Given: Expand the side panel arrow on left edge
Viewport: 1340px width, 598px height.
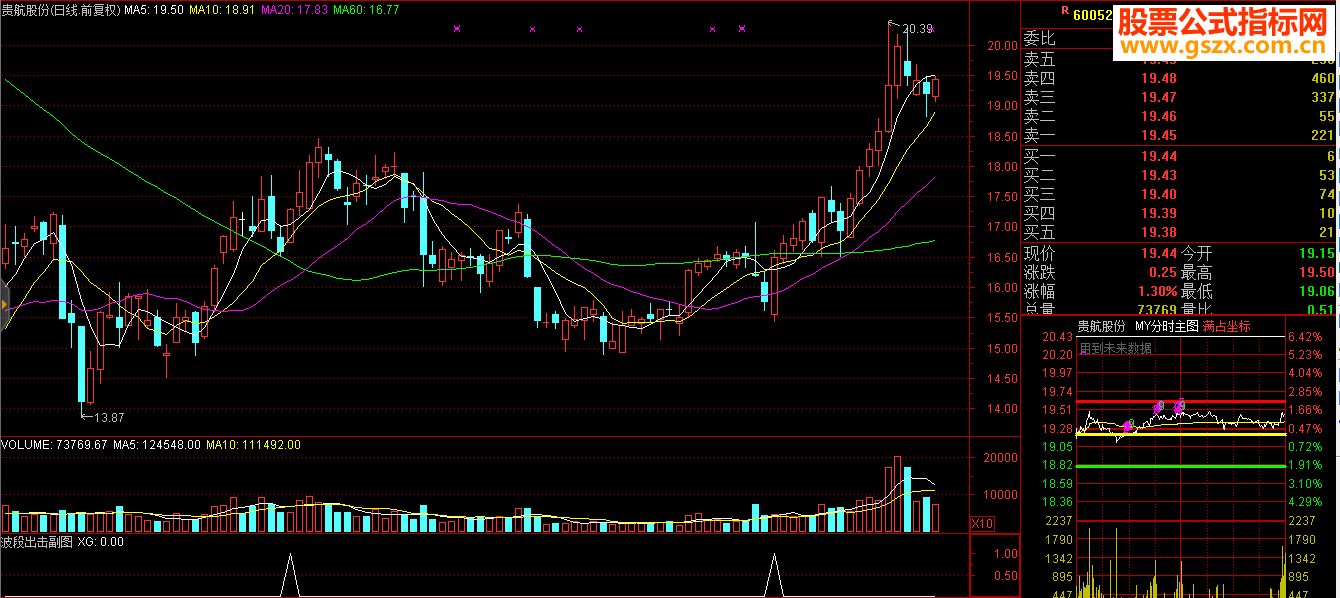Looking at the screenshot, I should pos(4,304).
